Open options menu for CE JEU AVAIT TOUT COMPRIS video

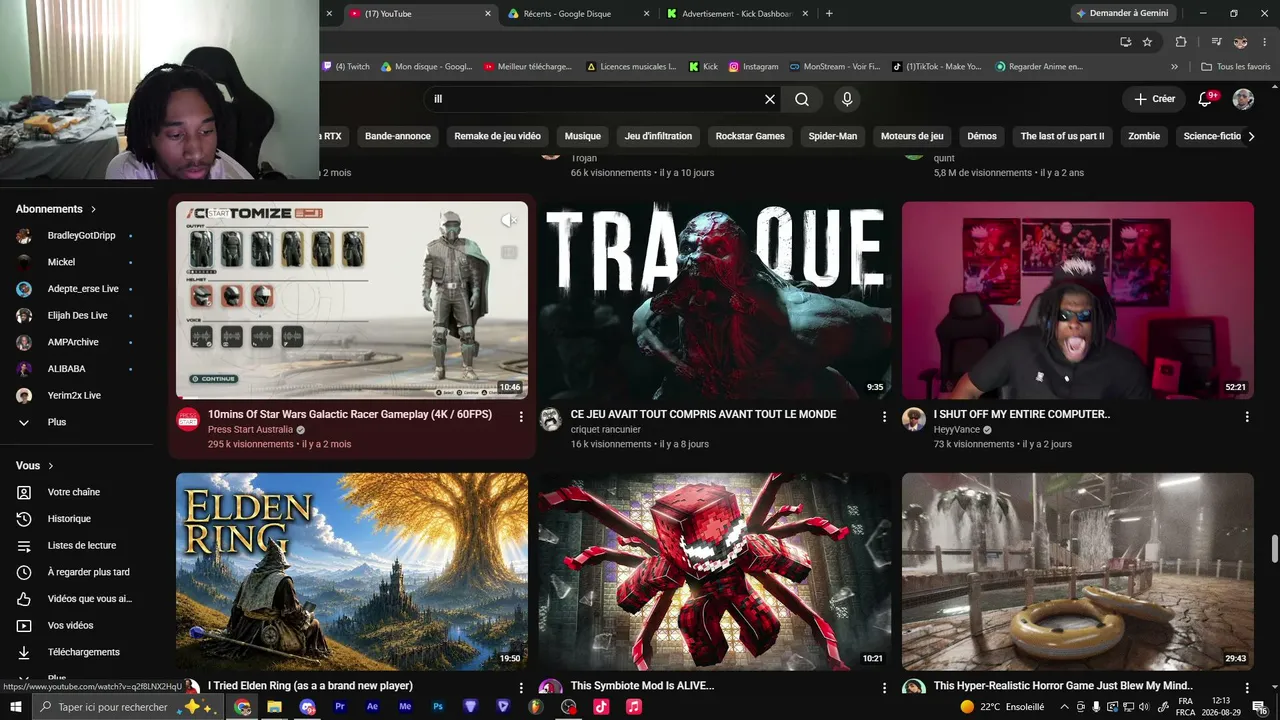884,416
